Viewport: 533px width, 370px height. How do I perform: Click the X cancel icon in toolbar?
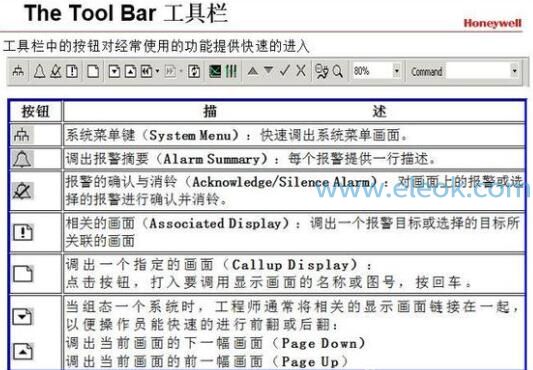301,71
